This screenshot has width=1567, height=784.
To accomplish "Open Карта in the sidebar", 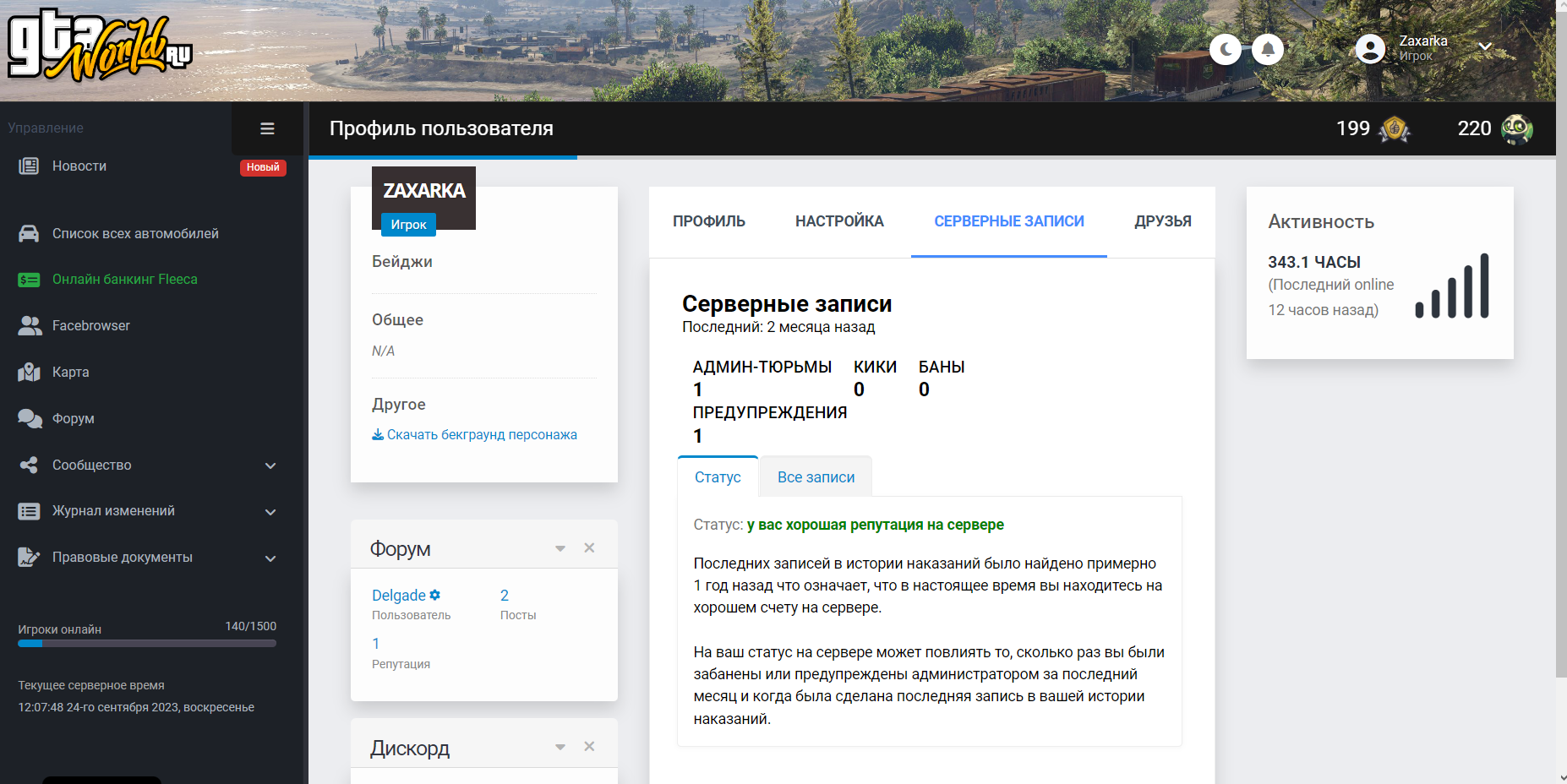I will point(71,372).
